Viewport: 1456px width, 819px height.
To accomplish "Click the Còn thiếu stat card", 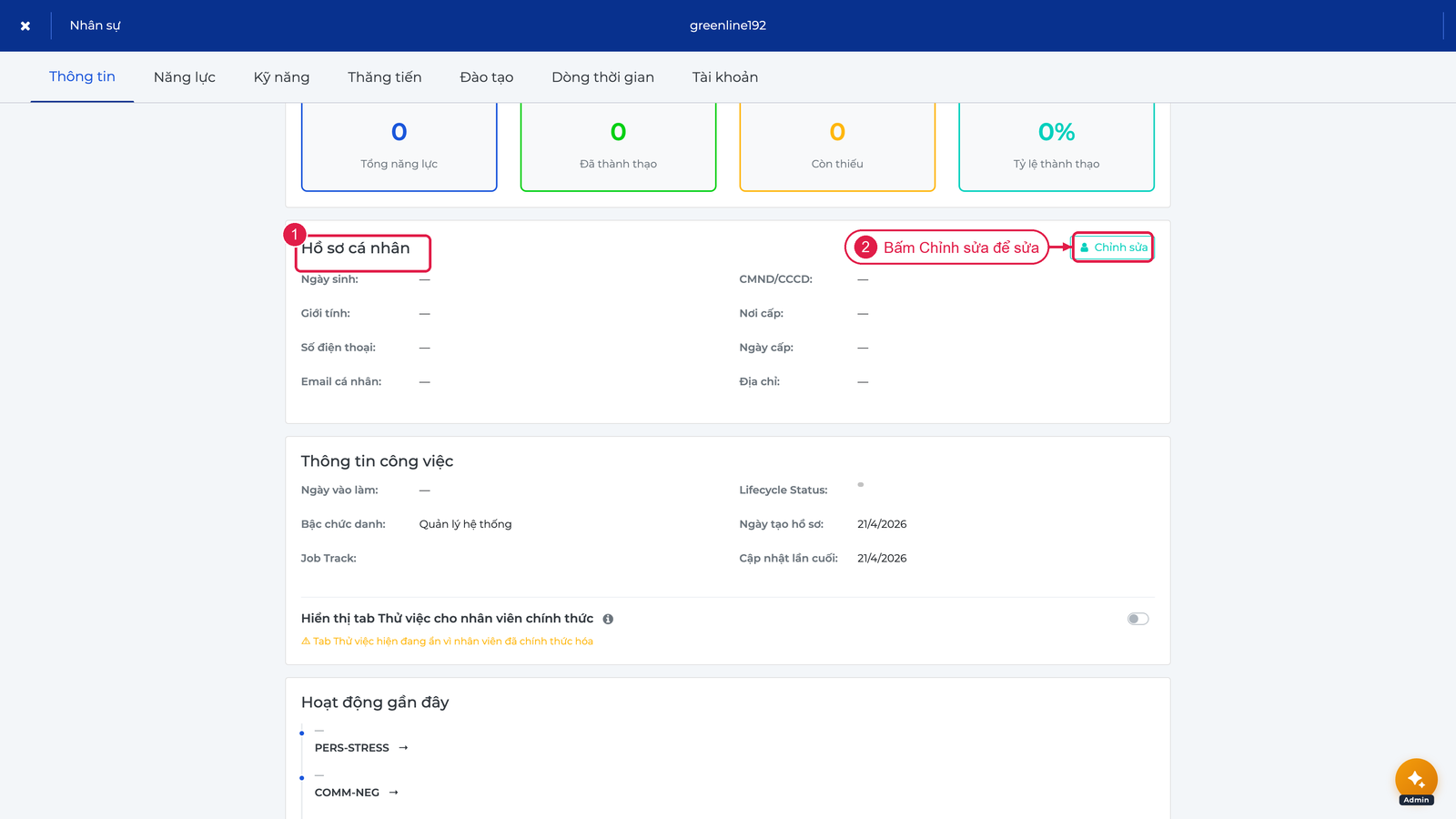I will coord(837,147).
